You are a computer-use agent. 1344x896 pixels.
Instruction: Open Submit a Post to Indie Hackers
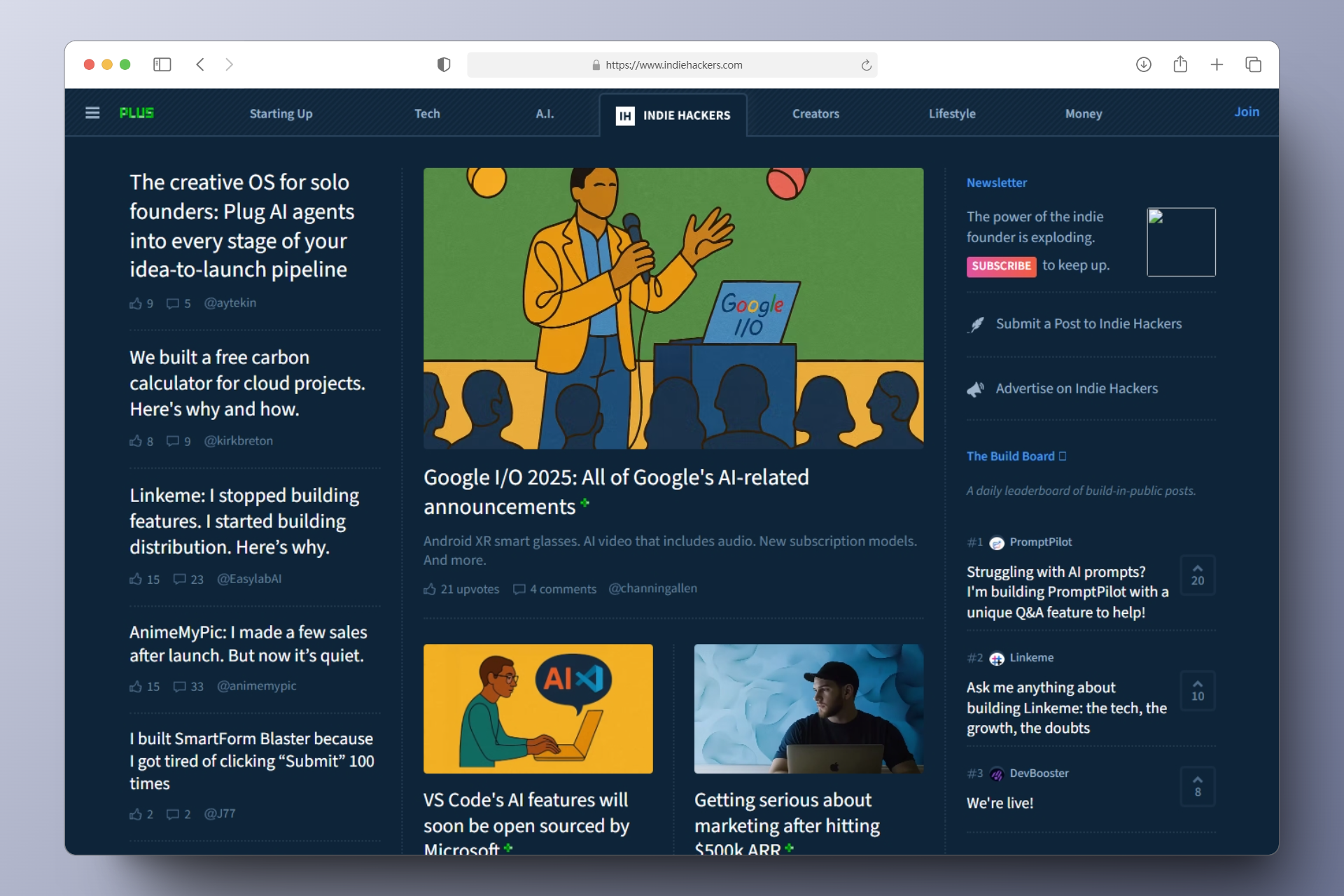[x=1088, y=323]
